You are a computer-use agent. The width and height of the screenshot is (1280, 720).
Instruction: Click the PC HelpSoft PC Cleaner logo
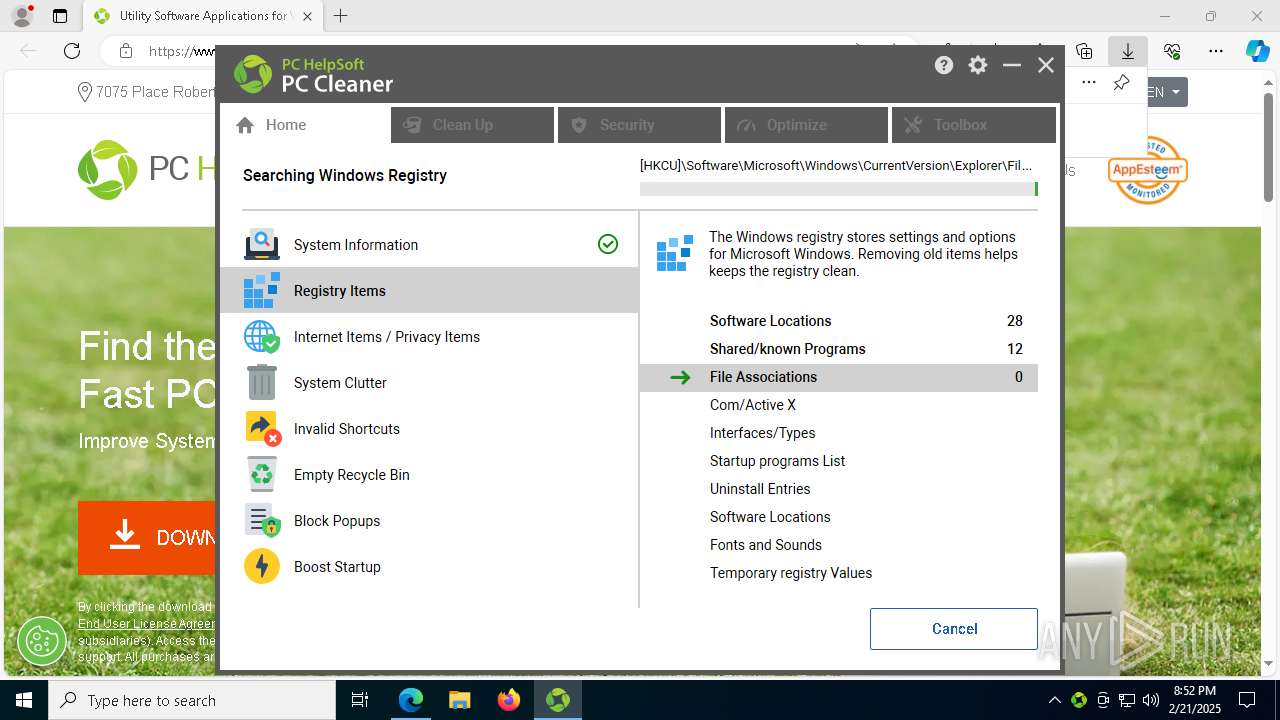pos(314,74)
